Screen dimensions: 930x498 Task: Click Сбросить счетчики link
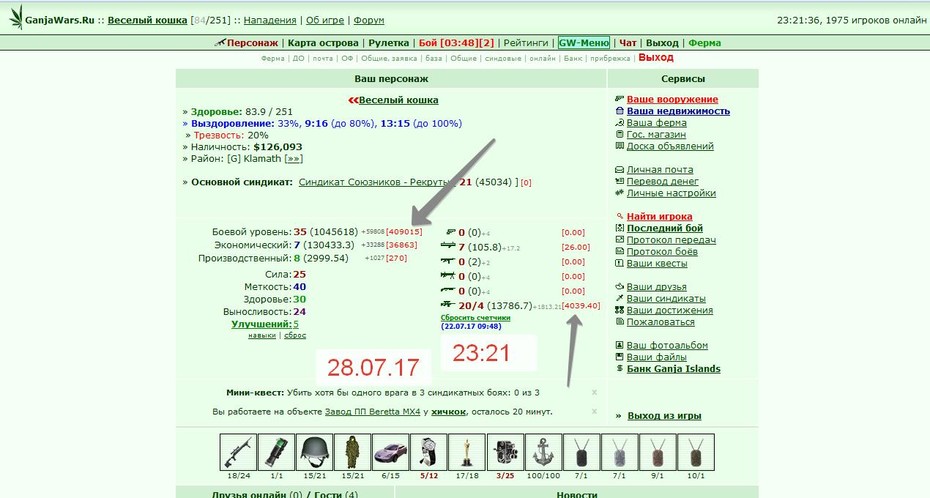point(476,318)
